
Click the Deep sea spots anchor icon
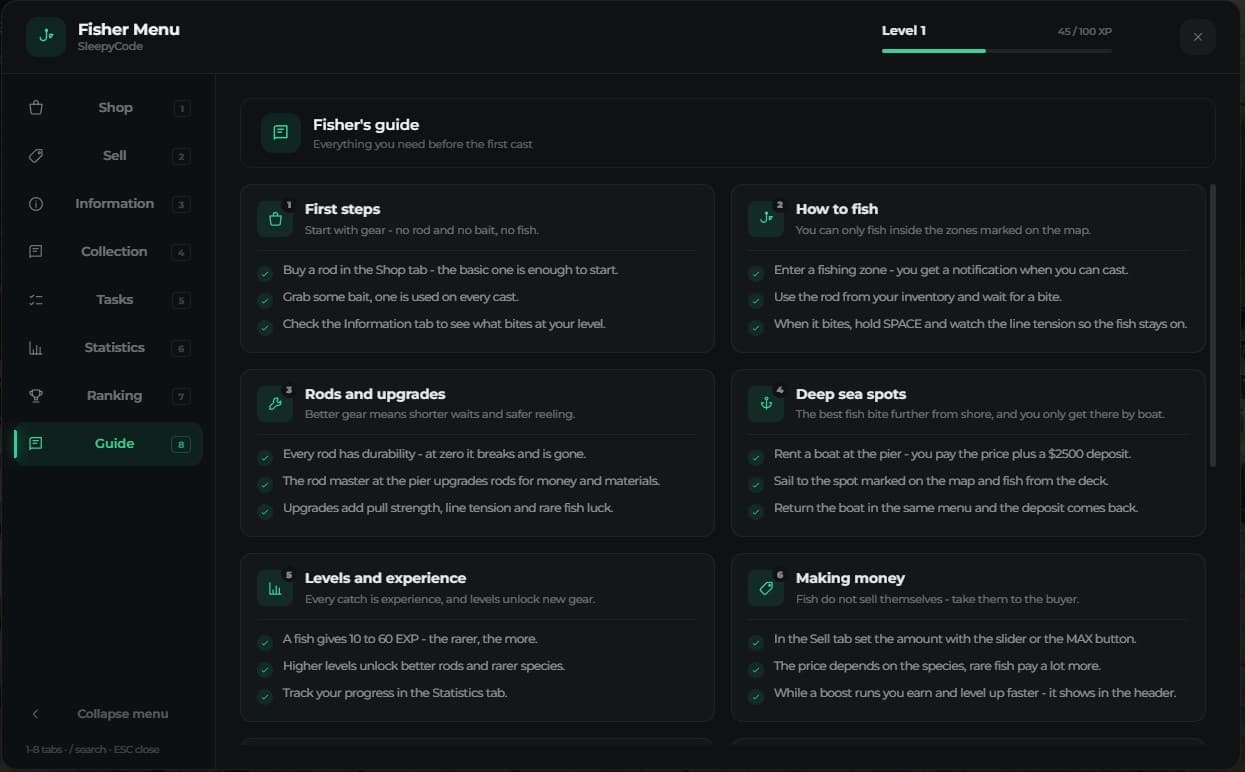tap(766, 404)
